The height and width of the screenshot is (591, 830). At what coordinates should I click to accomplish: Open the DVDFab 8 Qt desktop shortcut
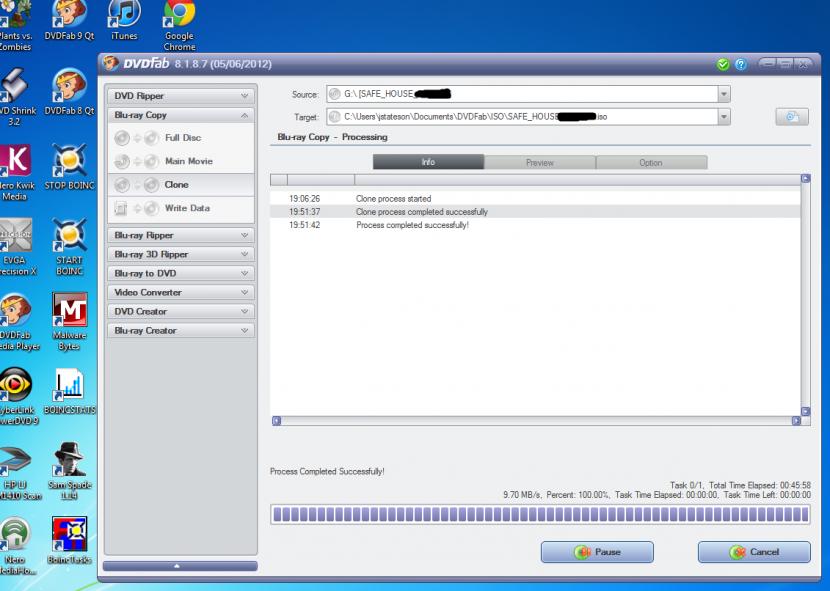tap(69, 92)
